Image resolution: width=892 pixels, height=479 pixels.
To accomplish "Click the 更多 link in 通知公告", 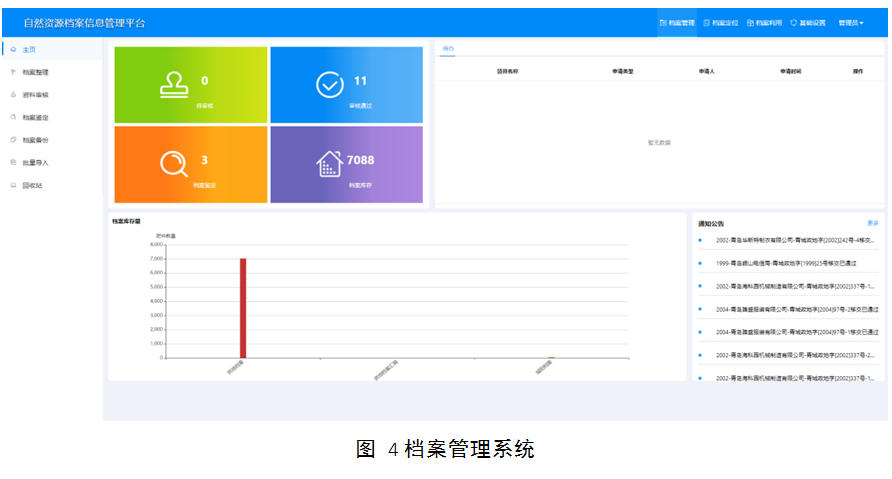I will [x=872, y=223].
